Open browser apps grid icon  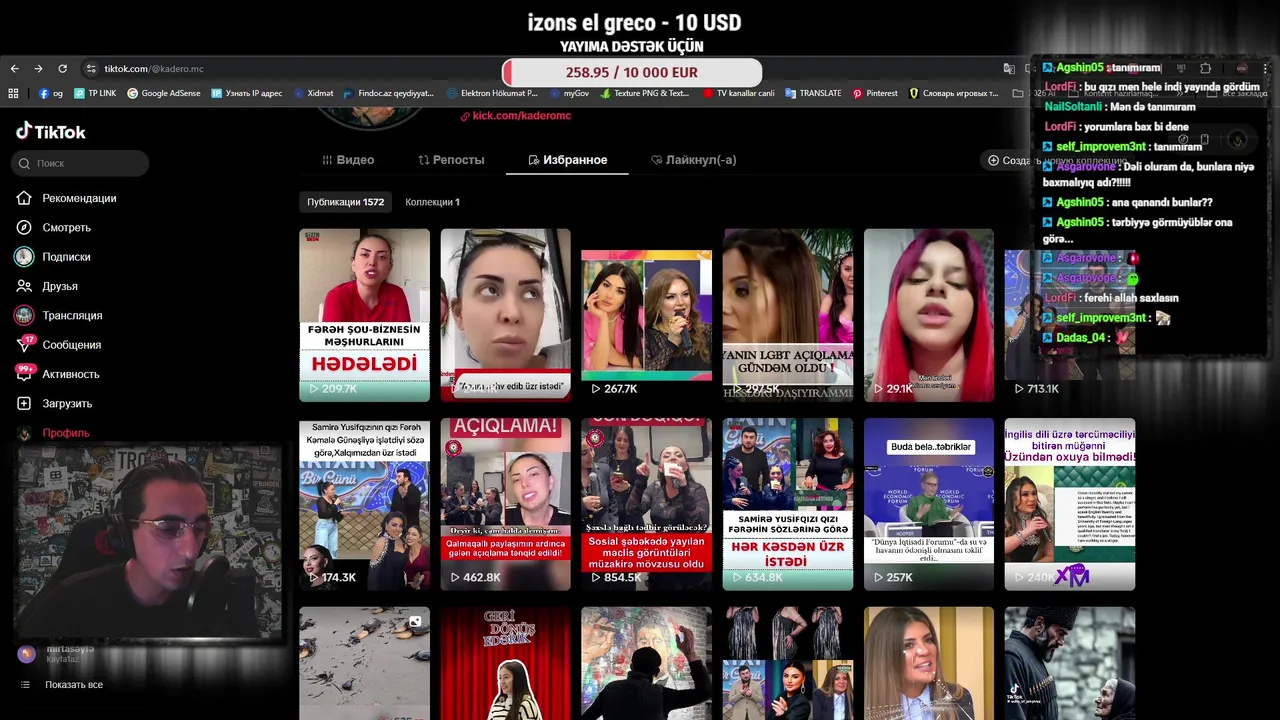click(x=13, y=93)
